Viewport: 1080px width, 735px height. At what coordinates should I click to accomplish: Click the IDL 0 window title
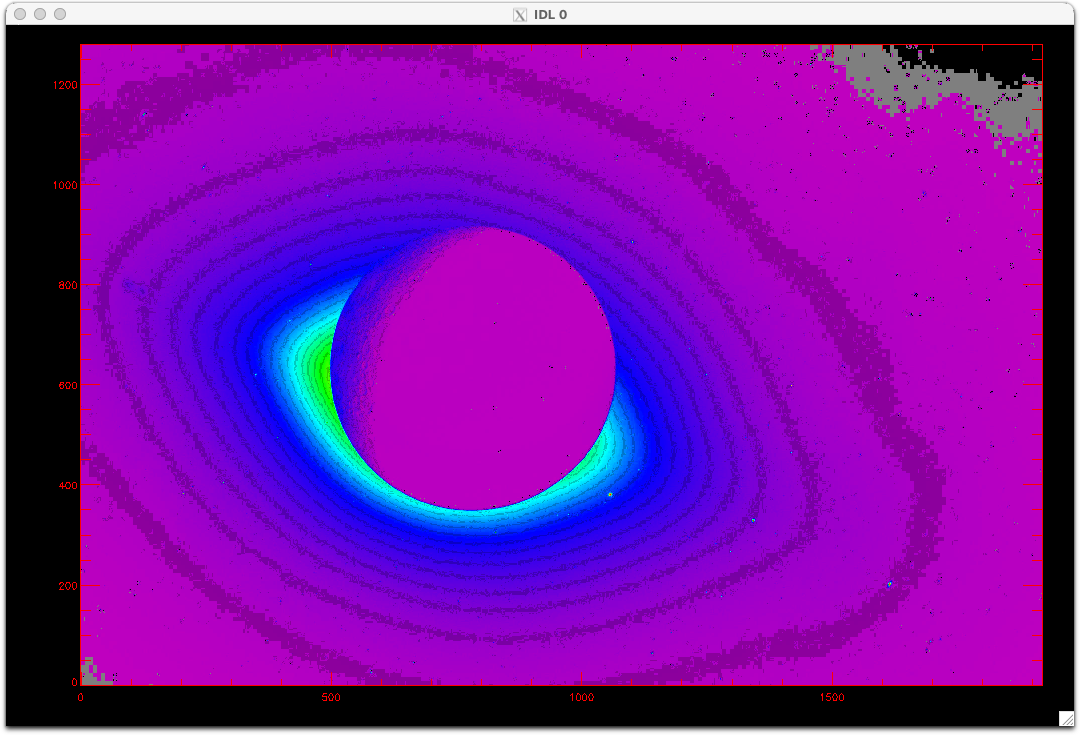coord(550,14)
